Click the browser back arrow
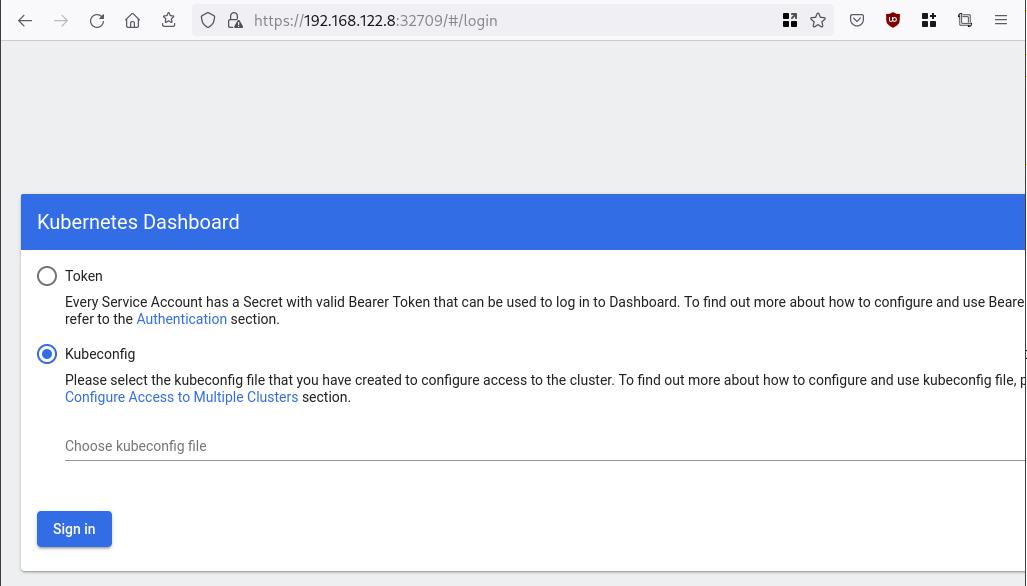The width and height of the screenshot is (1027, 586). (25, 20)
